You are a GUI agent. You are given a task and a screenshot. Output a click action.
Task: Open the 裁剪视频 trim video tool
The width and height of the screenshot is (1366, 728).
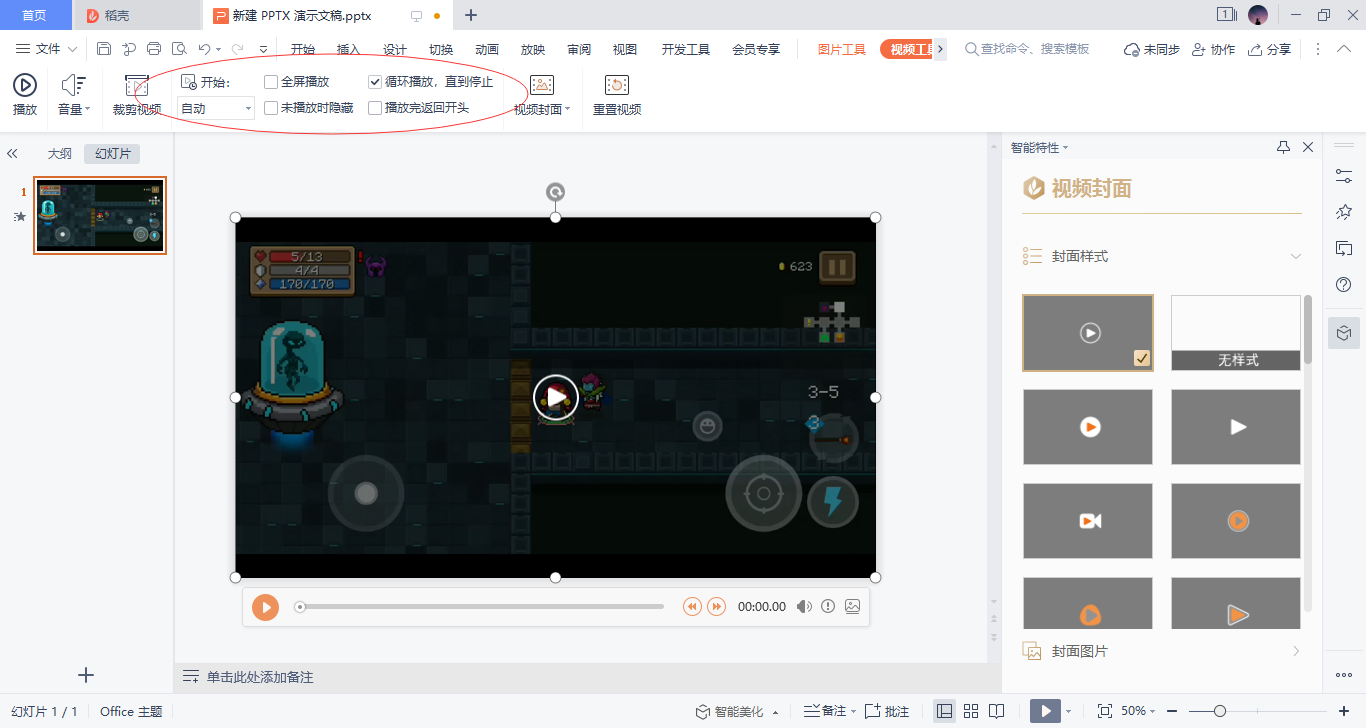click(137, 95)
